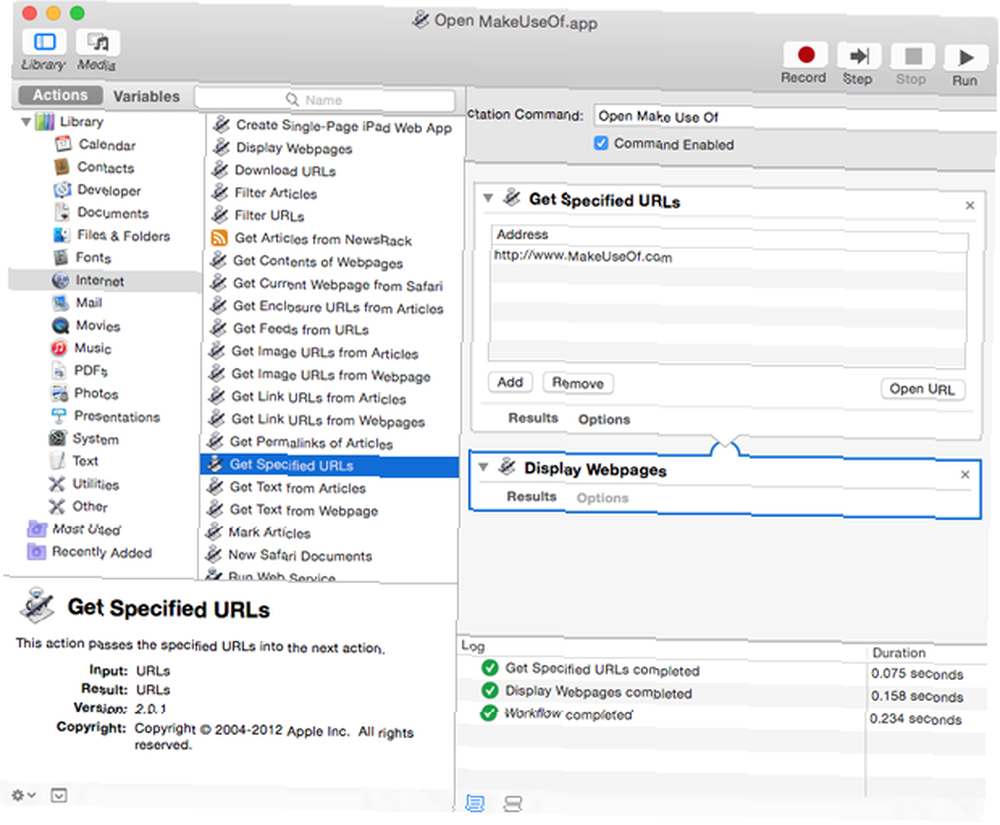
Task: Edit the Dictation Command text field
Action: (794, 117)
